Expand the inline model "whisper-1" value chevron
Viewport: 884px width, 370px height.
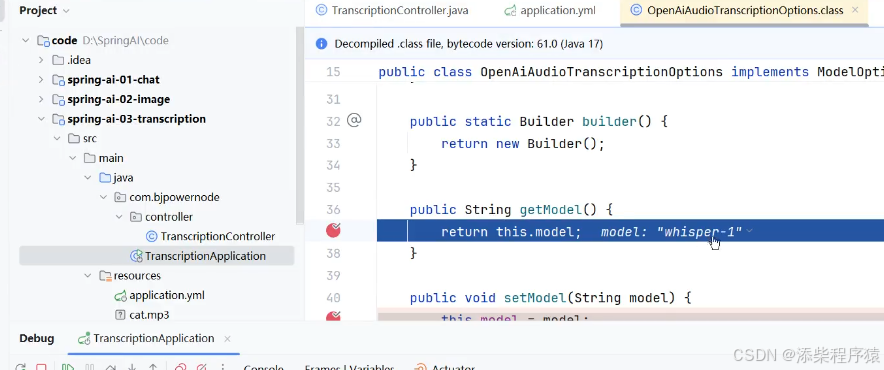749,231
